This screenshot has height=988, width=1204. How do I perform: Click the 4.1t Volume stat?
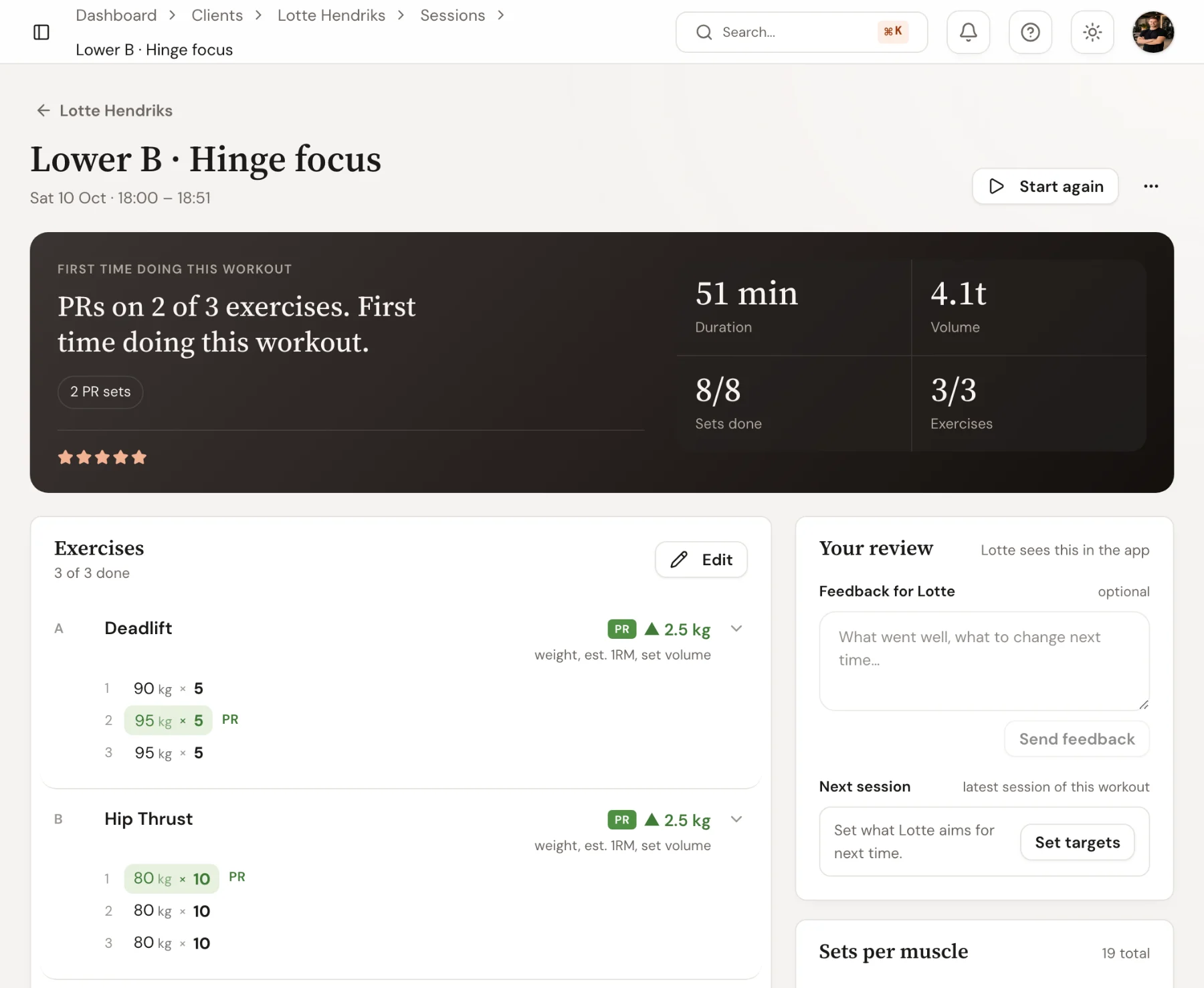(x=1029, y=308)
